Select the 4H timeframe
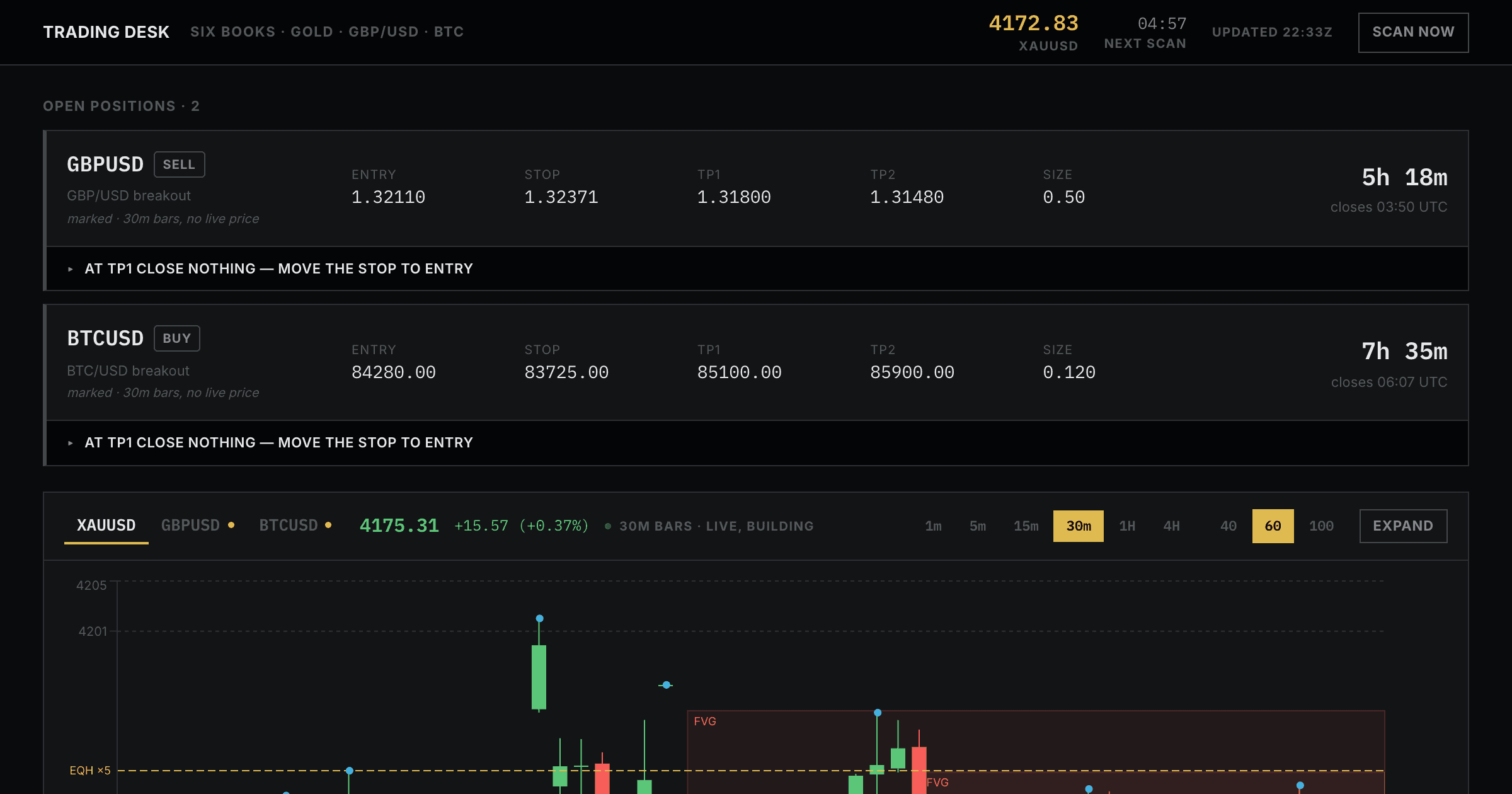Screen dimensions: 1512x794 (1171, 526)
